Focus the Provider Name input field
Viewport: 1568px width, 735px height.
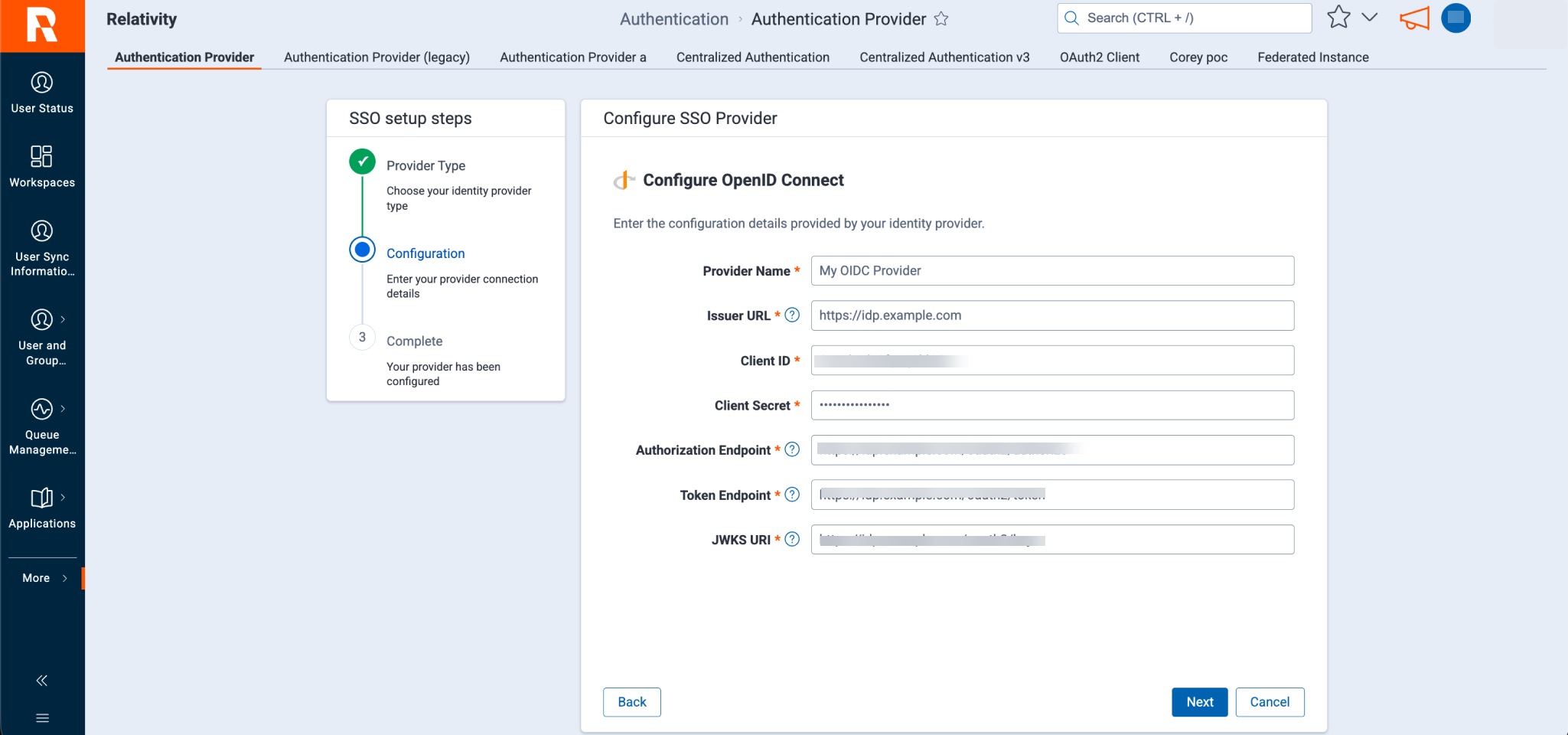[1052, 270]
